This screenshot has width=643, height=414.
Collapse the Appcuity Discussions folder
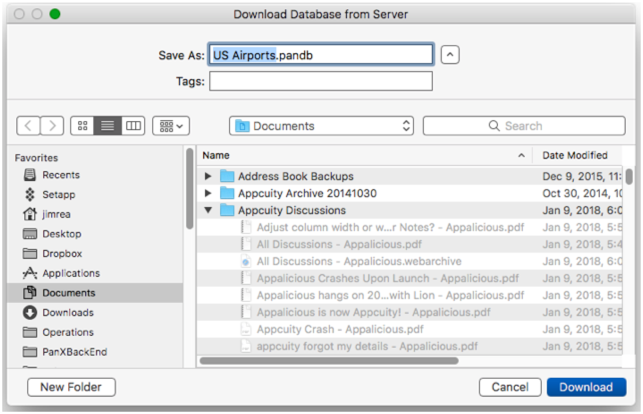(x=208, y=211)
